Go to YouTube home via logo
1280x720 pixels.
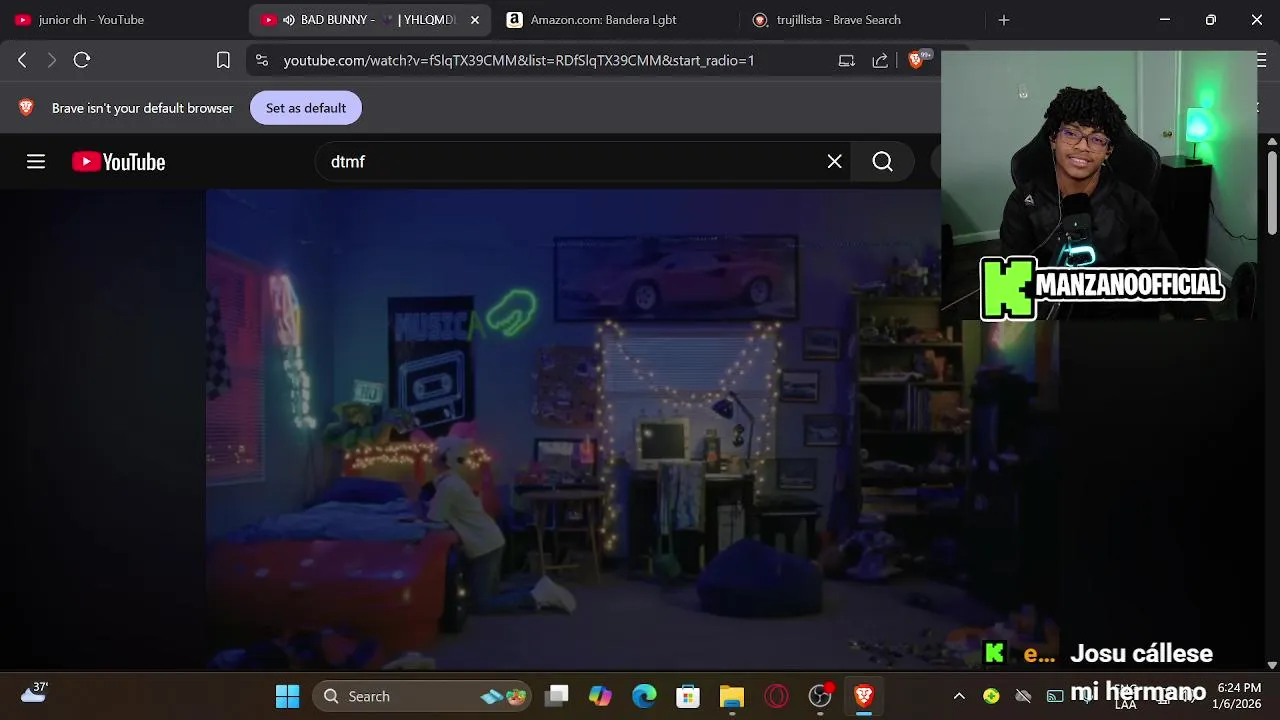click(118, 161)
